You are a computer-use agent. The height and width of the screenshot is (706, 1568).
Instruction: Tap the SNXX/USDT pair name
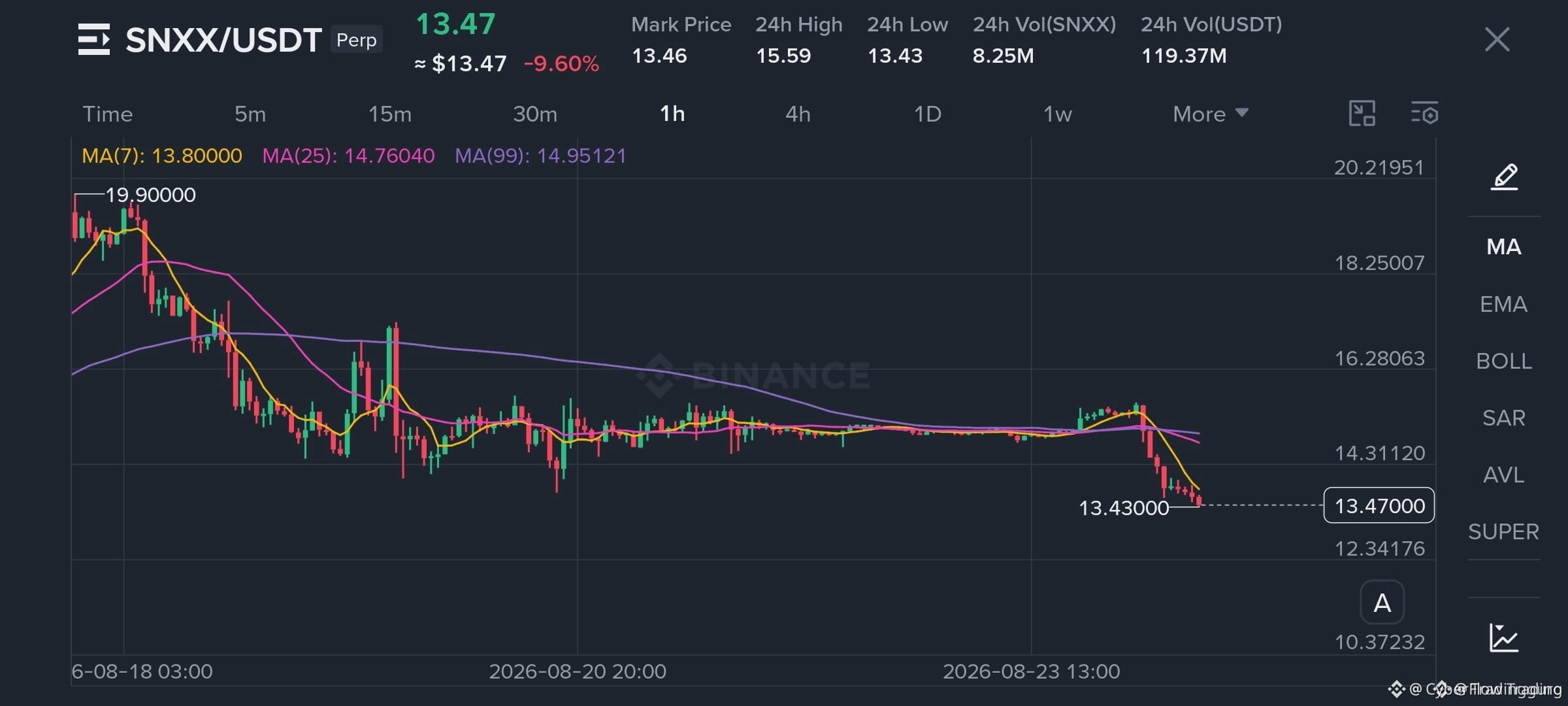coord(223,40)
